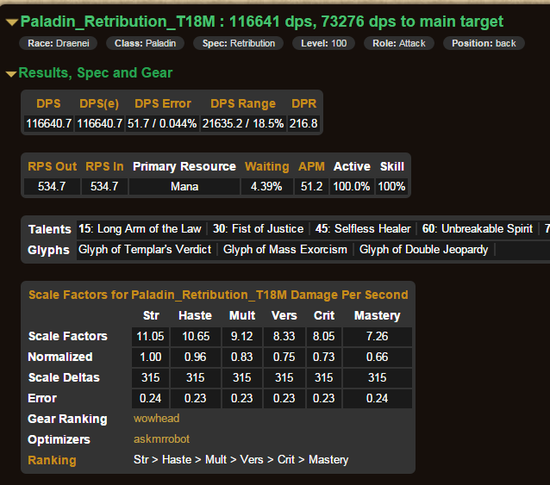Collapse the Paladin_Retribution_T18M section triangle
The image size is (550, 485).
tap(12, 22)
